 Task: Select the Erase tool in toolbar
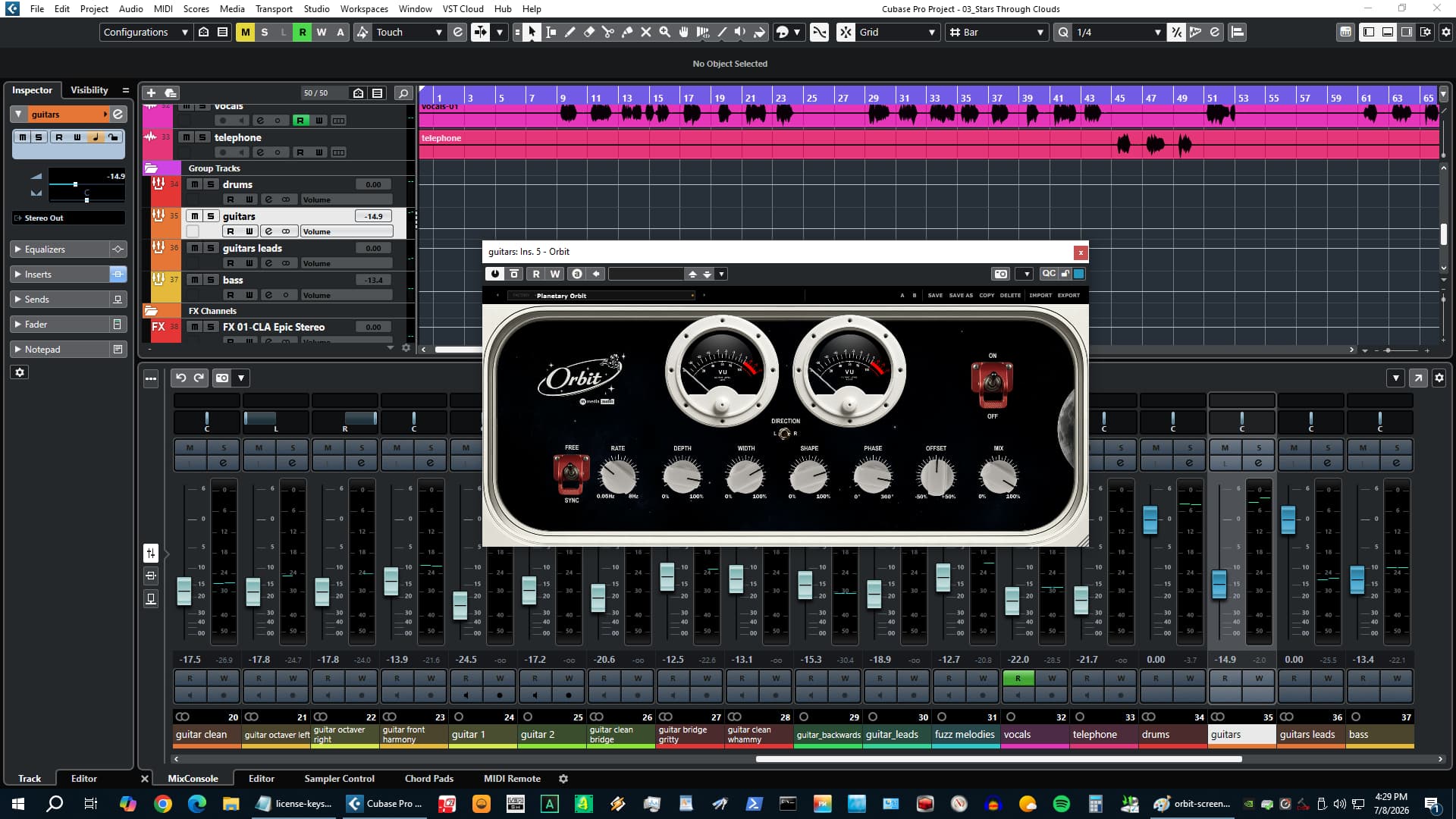pos(588,32)
